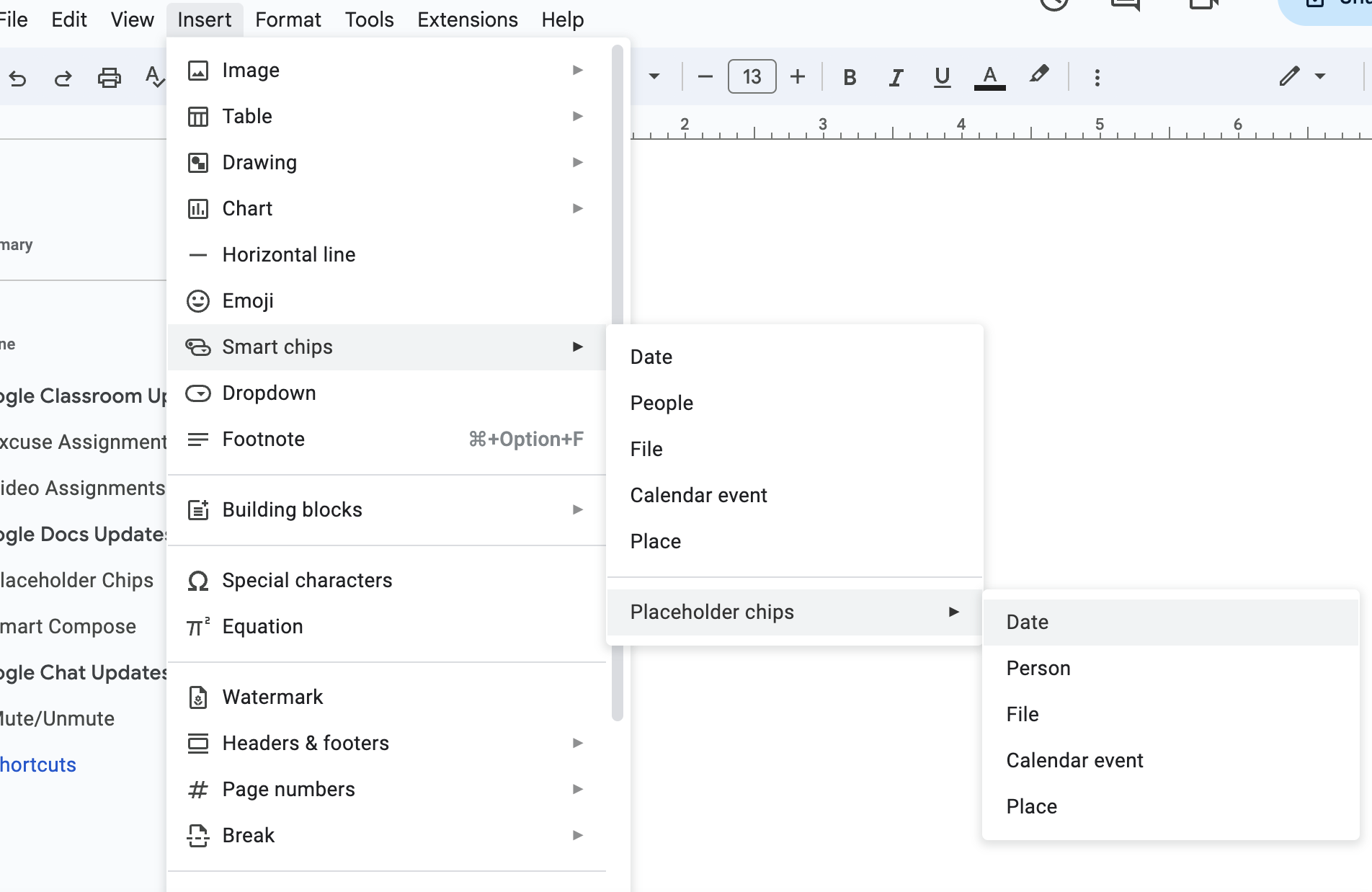Open the Tools menu

point(369,19)
